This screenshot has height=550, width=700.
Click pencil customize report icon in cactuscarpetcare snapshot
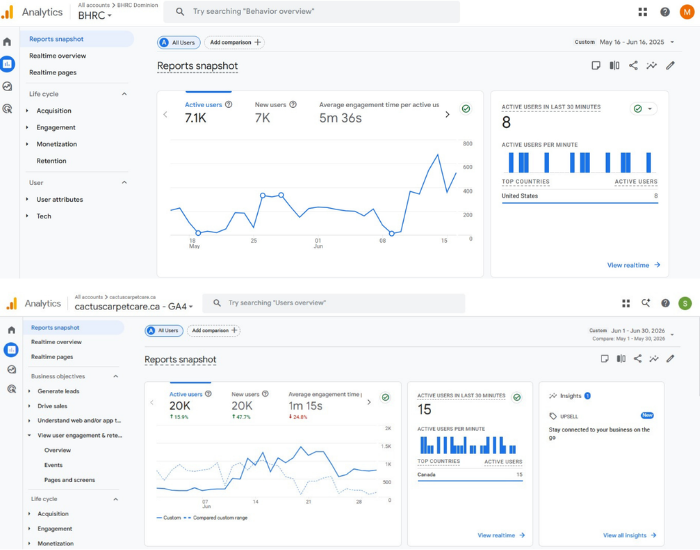coord(670,358)
